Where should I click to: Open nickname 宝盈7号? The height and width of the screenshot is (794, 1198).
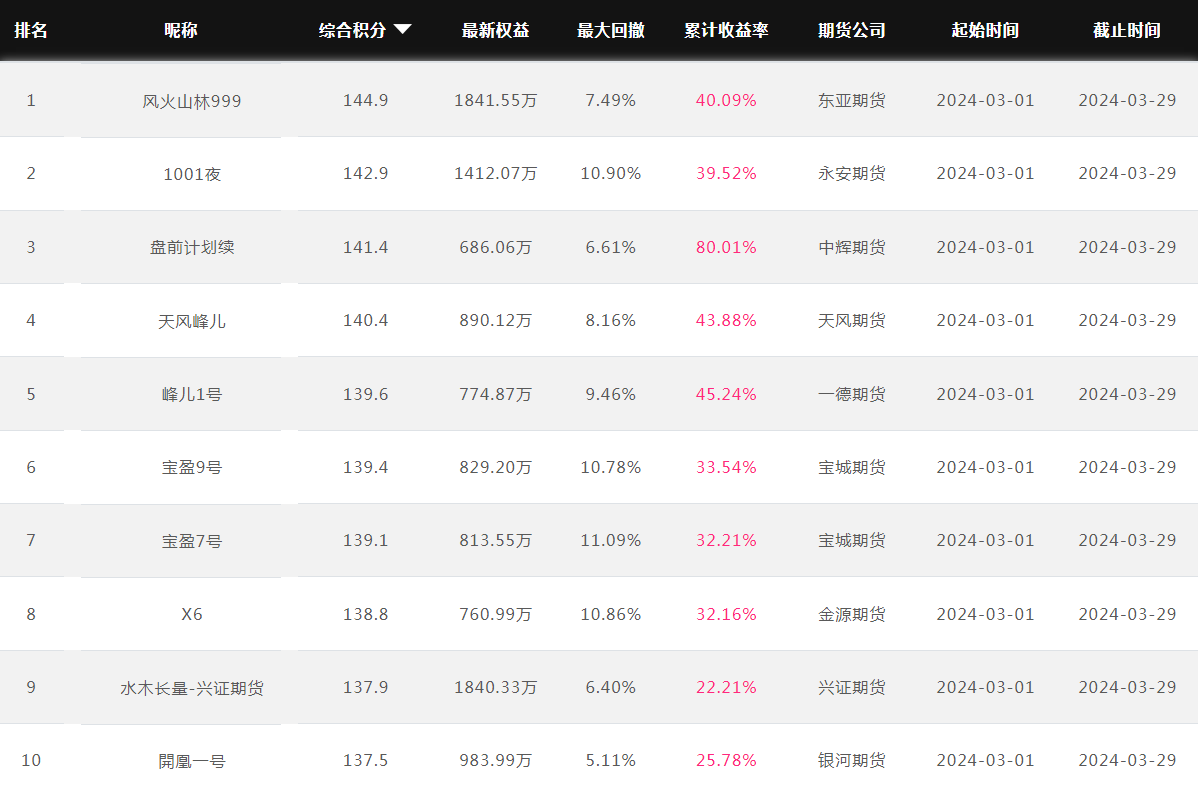(x=192, y=541)
